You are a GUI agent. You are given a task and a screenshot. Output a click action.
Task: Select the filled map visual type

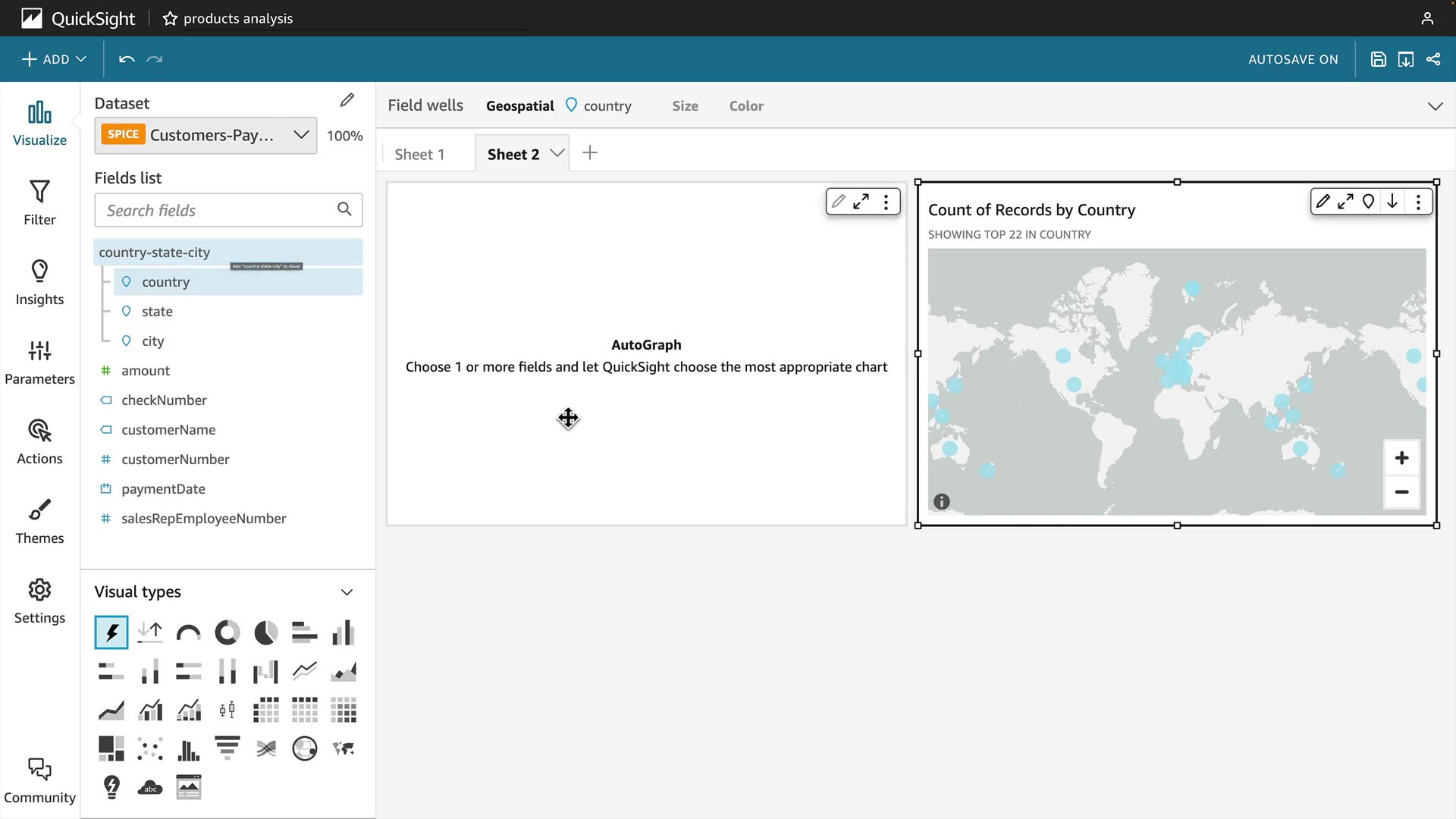tap(344, 748)
